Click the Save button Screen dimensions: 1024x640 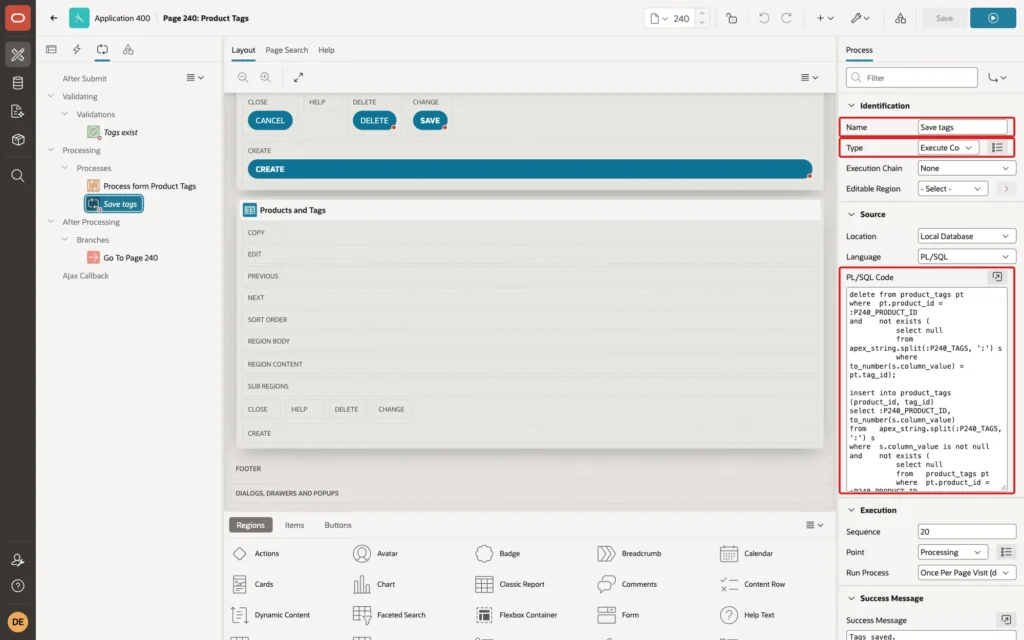click(x=944, y=18)
